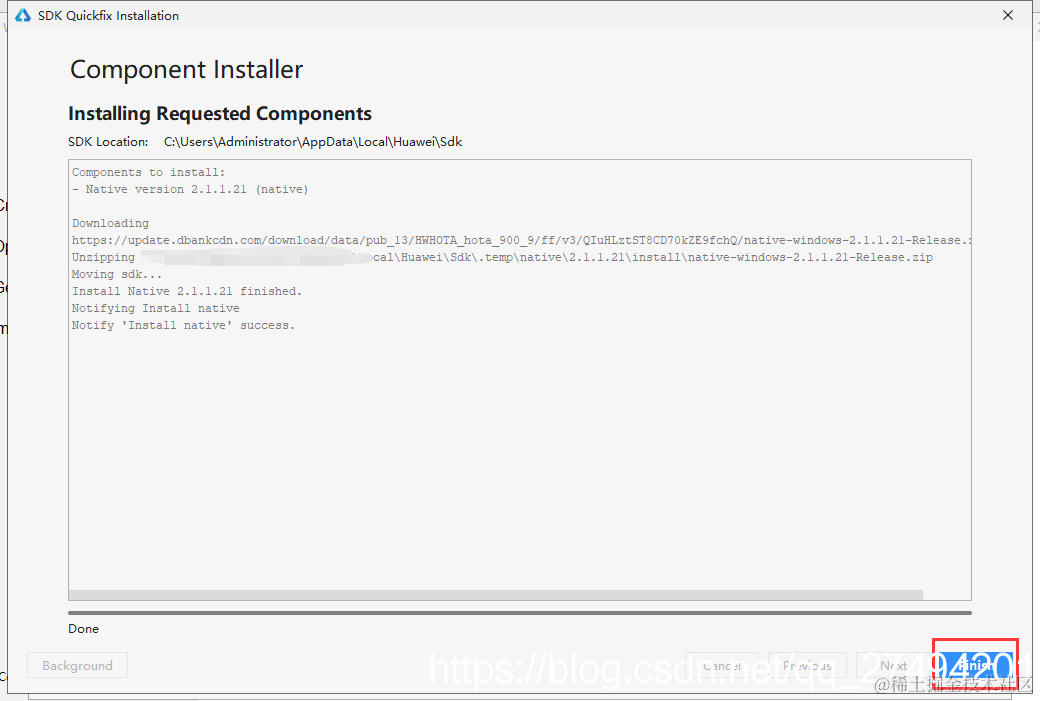
Task: Click 'Install Native 2.1.1.21 finished.' line
Action: tap(187, 291)
